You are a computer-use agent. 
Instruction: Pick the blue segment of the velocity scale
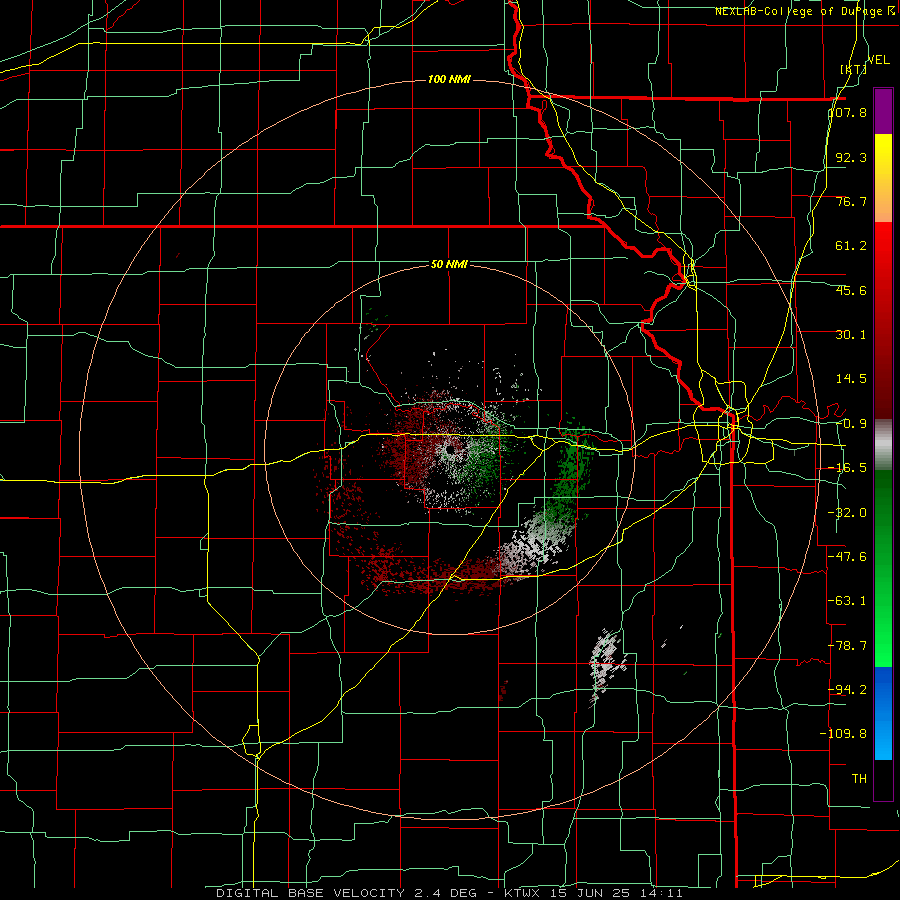(x=883, y=713)
